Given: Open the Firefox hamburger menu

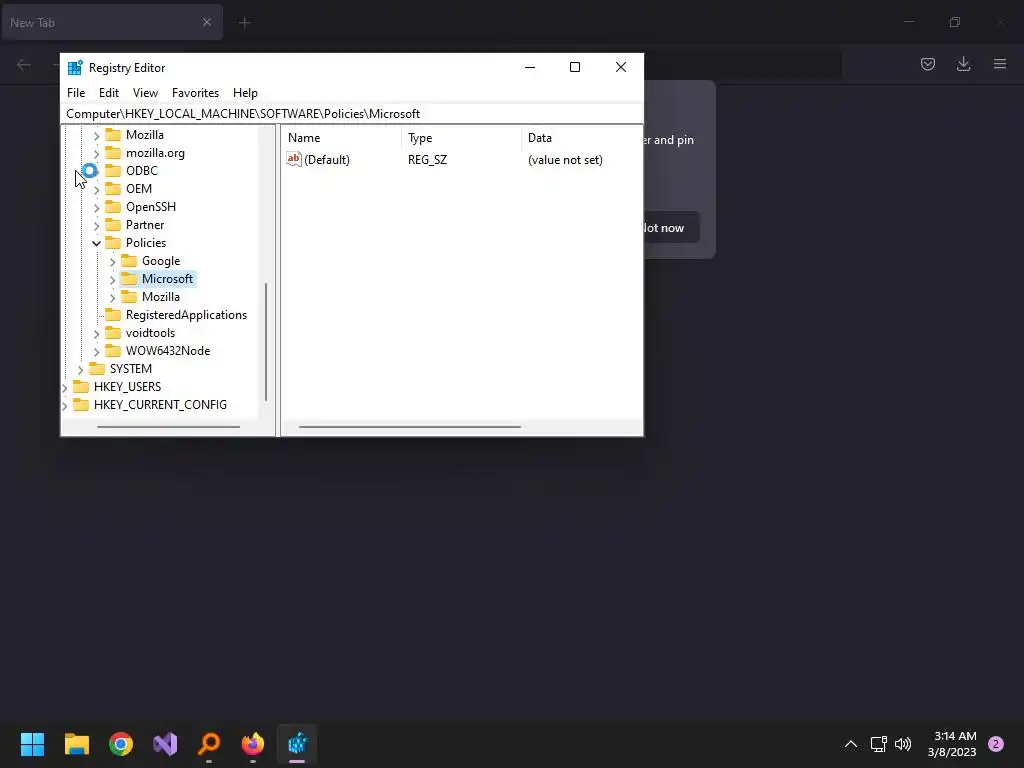Looking at the screenshot, I should (1000, 64).
